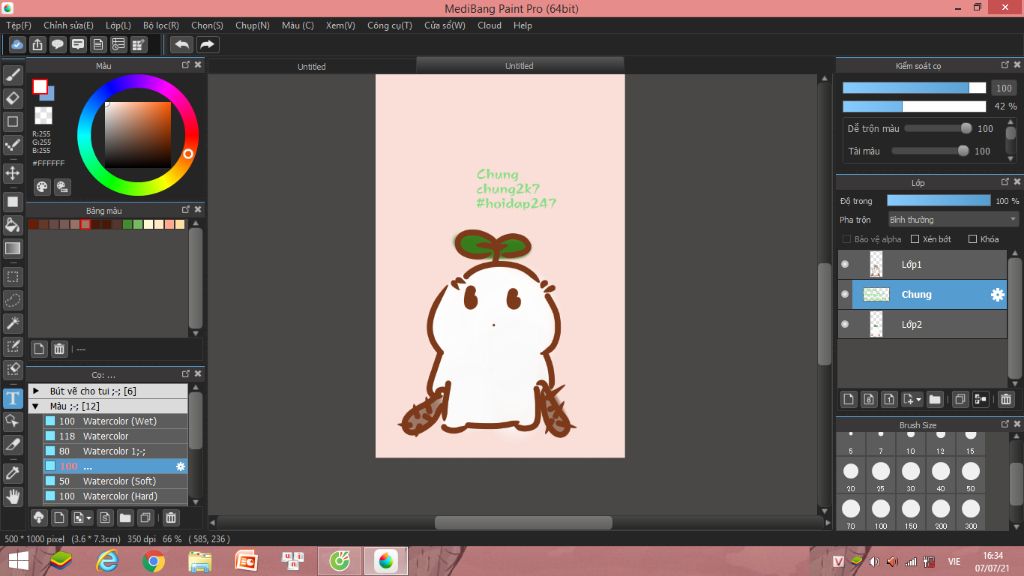Select the Text tool
Screen dimensions: 1024x576
tap(12, 398)
